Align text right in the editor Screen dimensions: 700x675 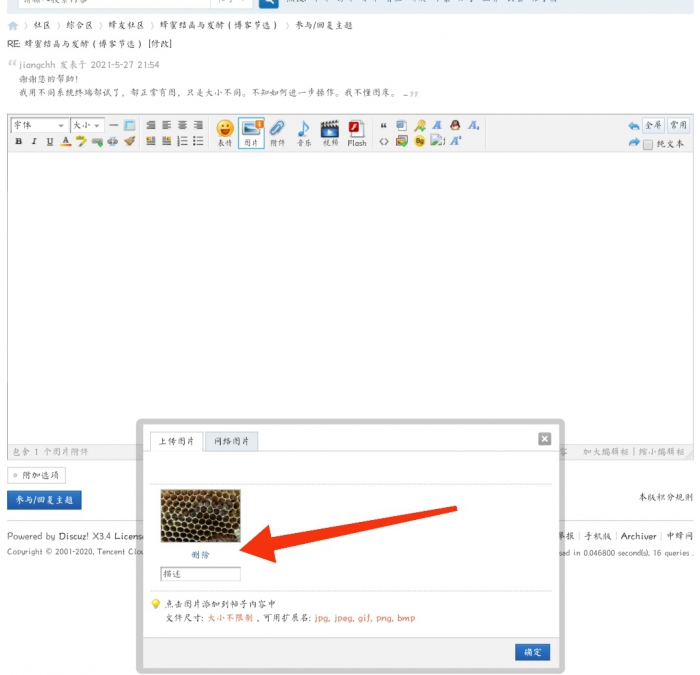(198, 125)
